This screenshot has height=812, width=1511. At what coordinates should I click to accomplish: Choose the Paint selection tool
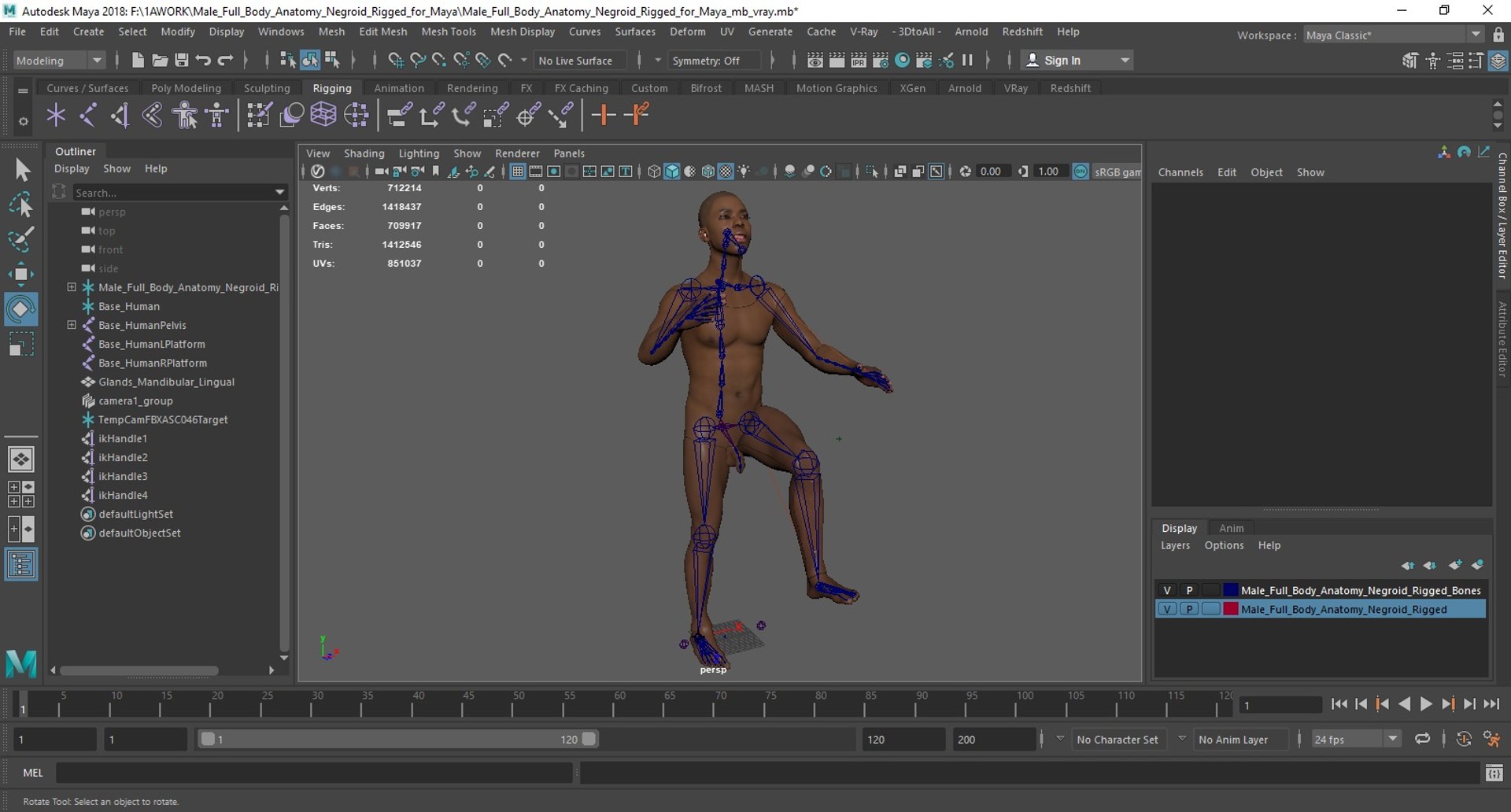tap(21, 239)
